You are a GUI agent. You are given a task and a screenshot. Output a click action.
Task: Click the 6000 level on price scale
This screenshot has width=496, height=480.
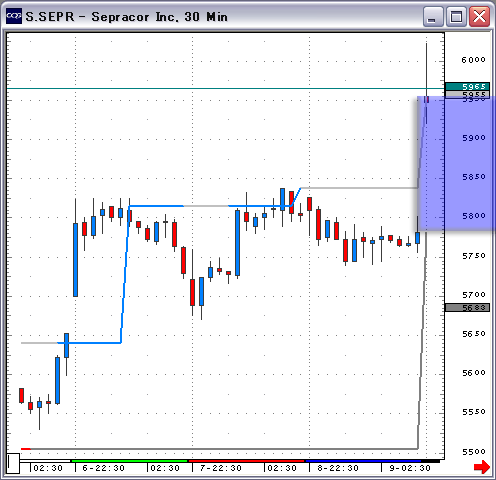[x=473, y=60]
